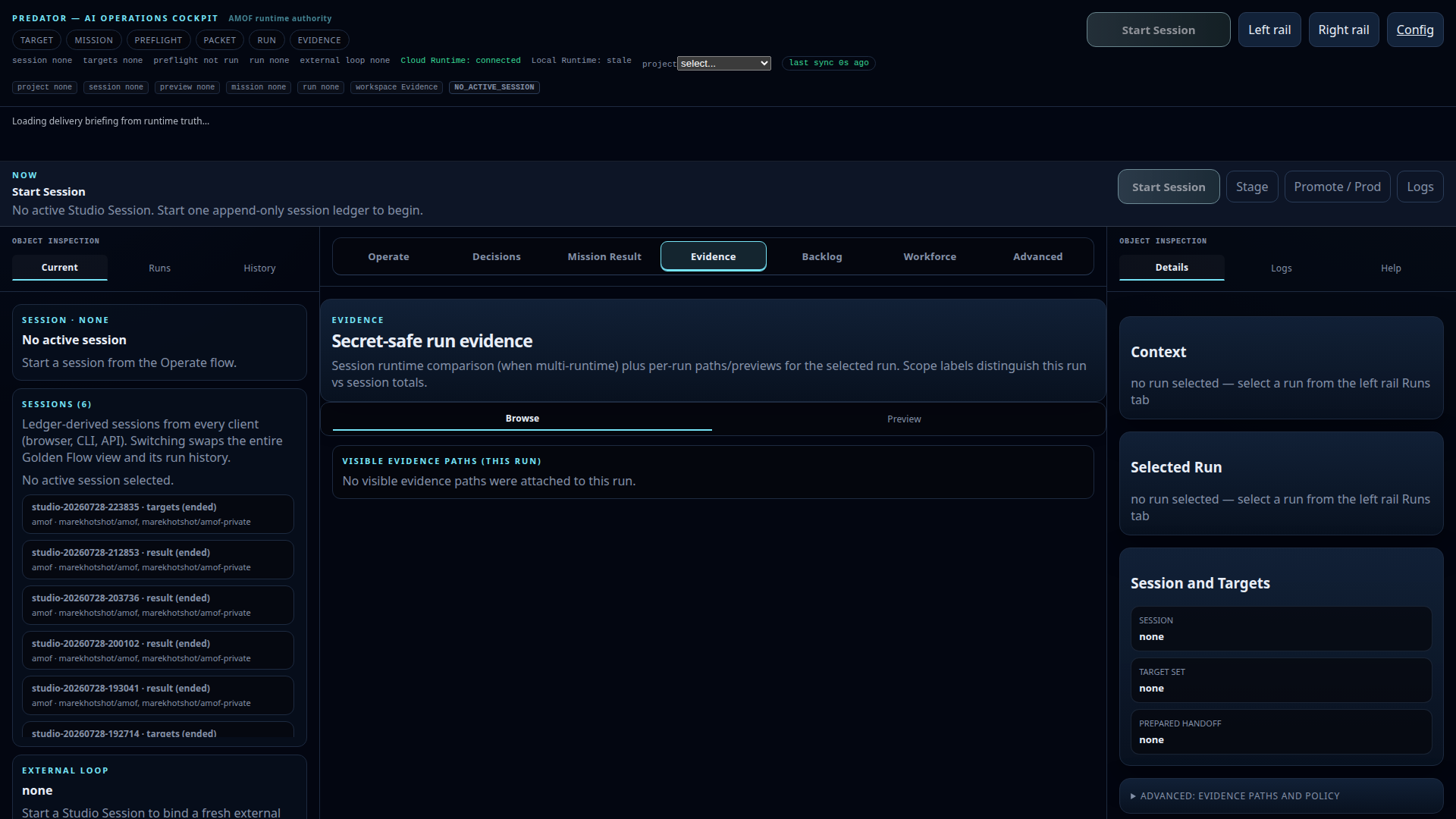Select the Browse evidence sub-tab
The height and width of the screenshot is (819, 1456).
coord(522,419)
